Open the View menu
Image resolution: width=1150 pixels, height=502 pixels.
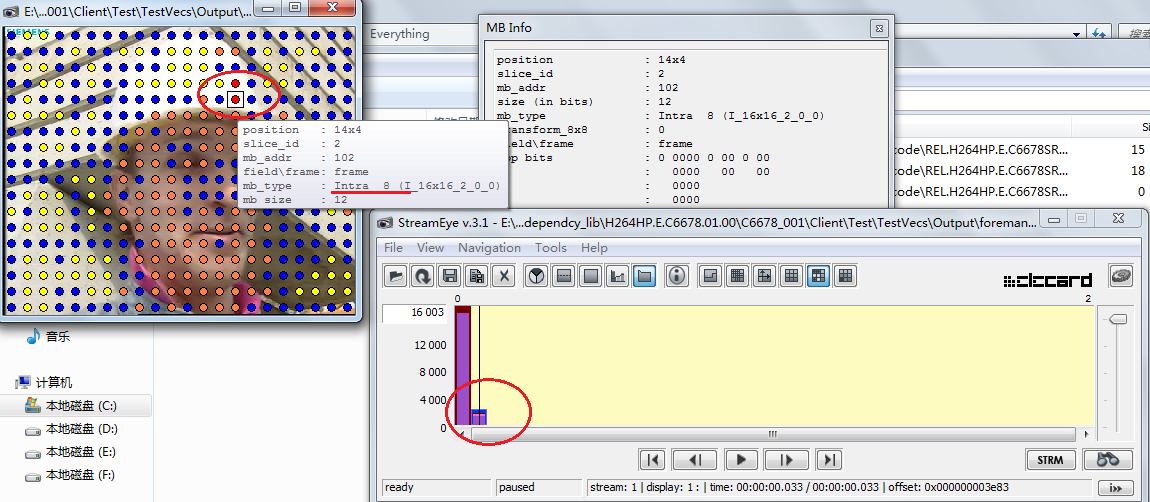(431, 247)
